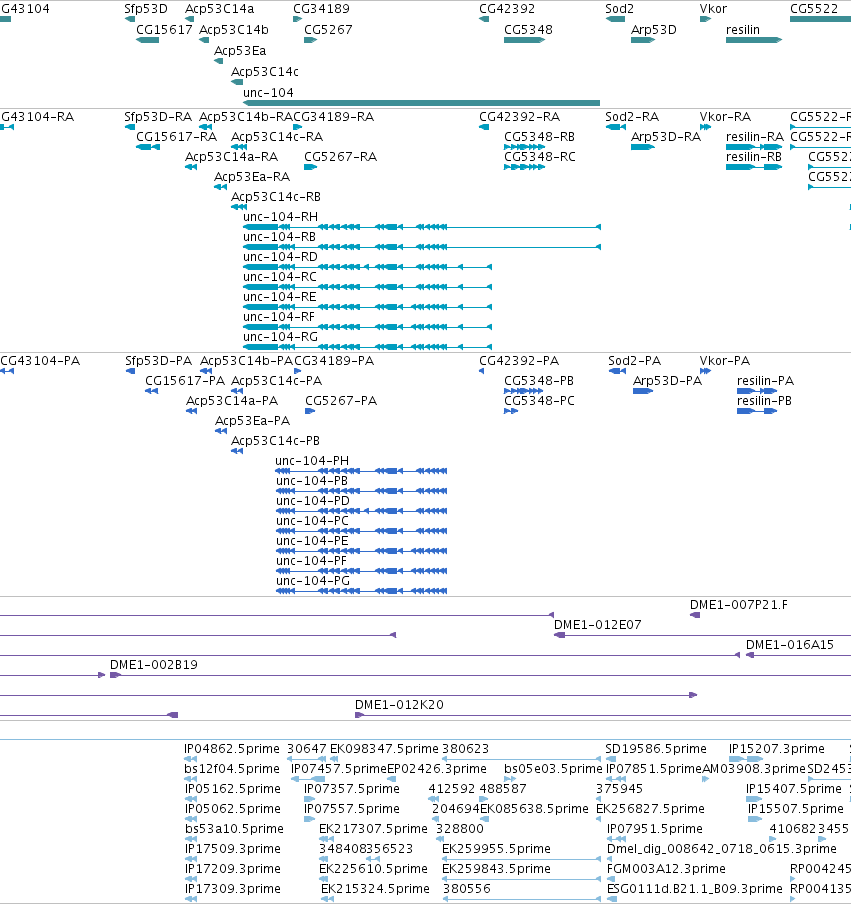
Task: Click the resilin-PB protein label
Action: [764, 401]
